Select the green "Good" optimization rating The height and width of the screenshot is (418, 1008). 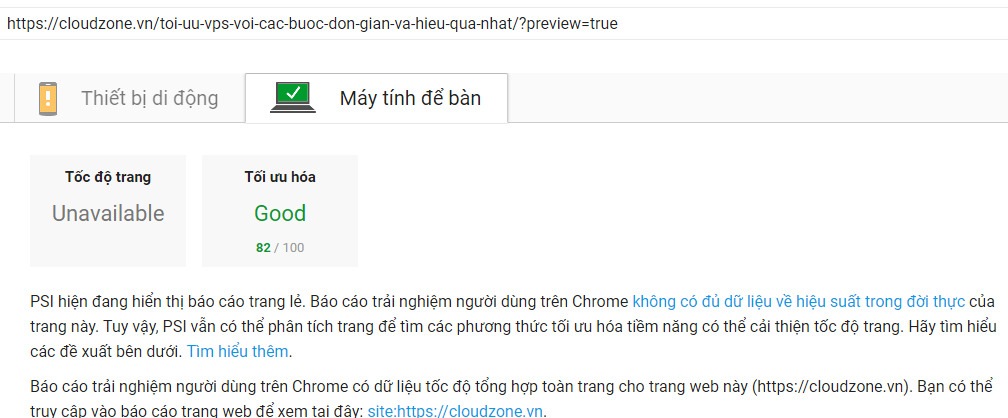[x=280, y=213]
